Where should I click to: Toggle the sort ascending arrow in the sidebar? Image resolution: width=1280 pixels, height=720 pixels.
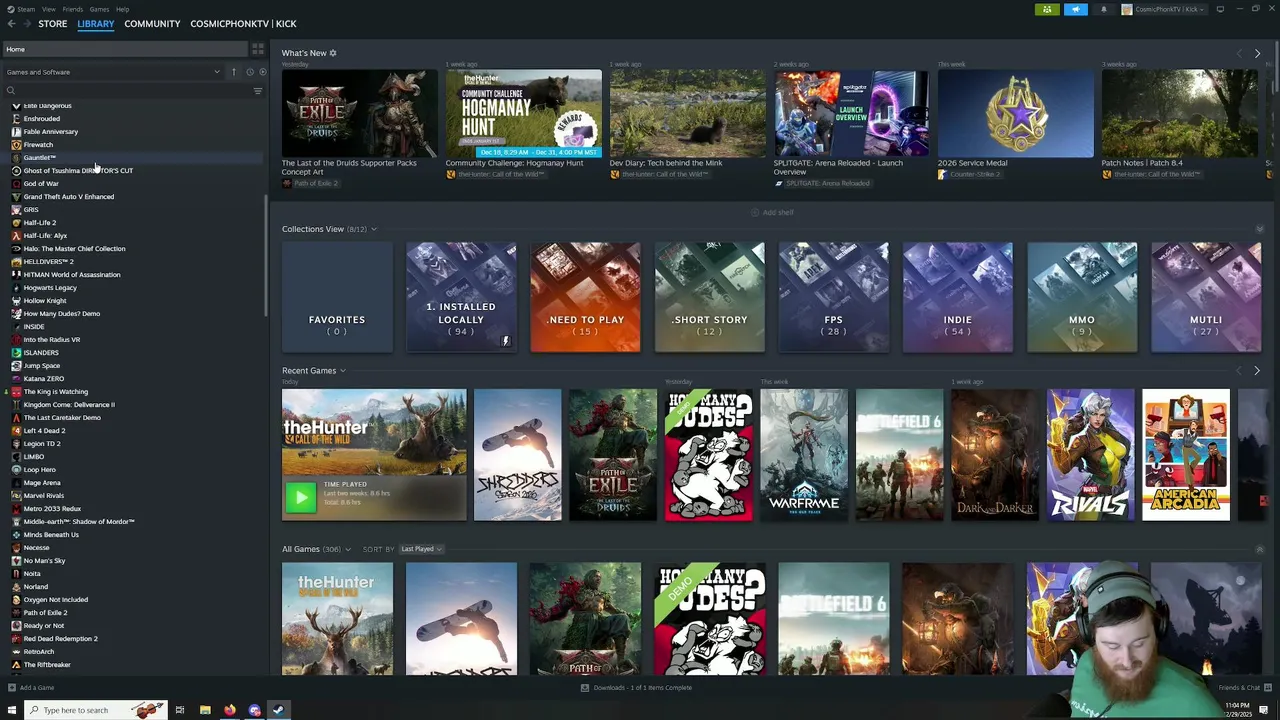click(234, 72)
